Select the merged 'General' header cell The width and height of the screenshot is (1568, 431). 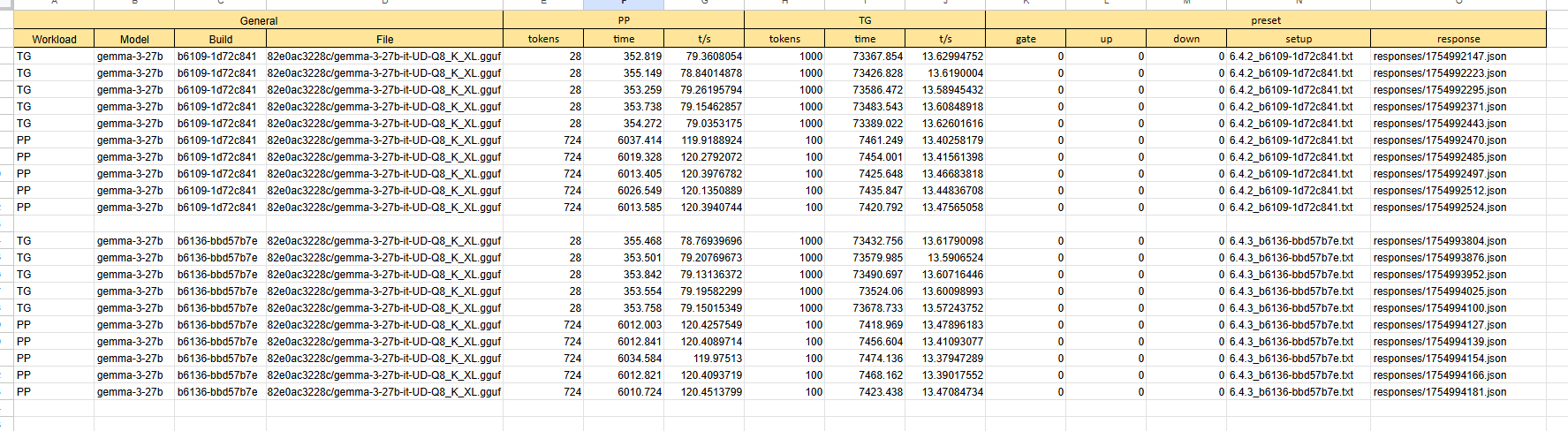pos(258,20)
